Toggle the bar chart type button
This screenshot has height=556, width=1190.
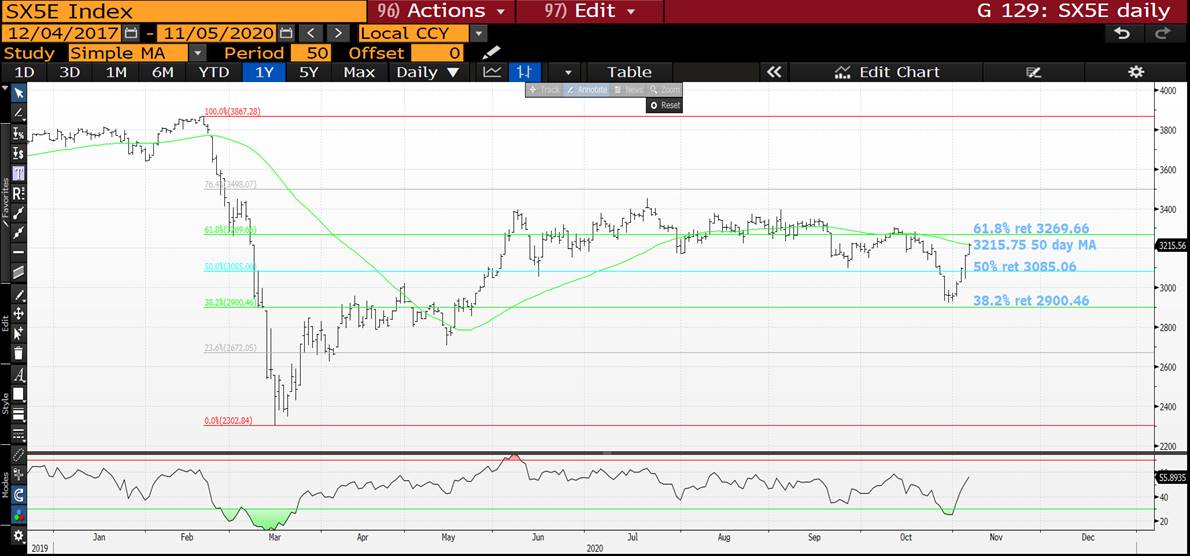523,72
